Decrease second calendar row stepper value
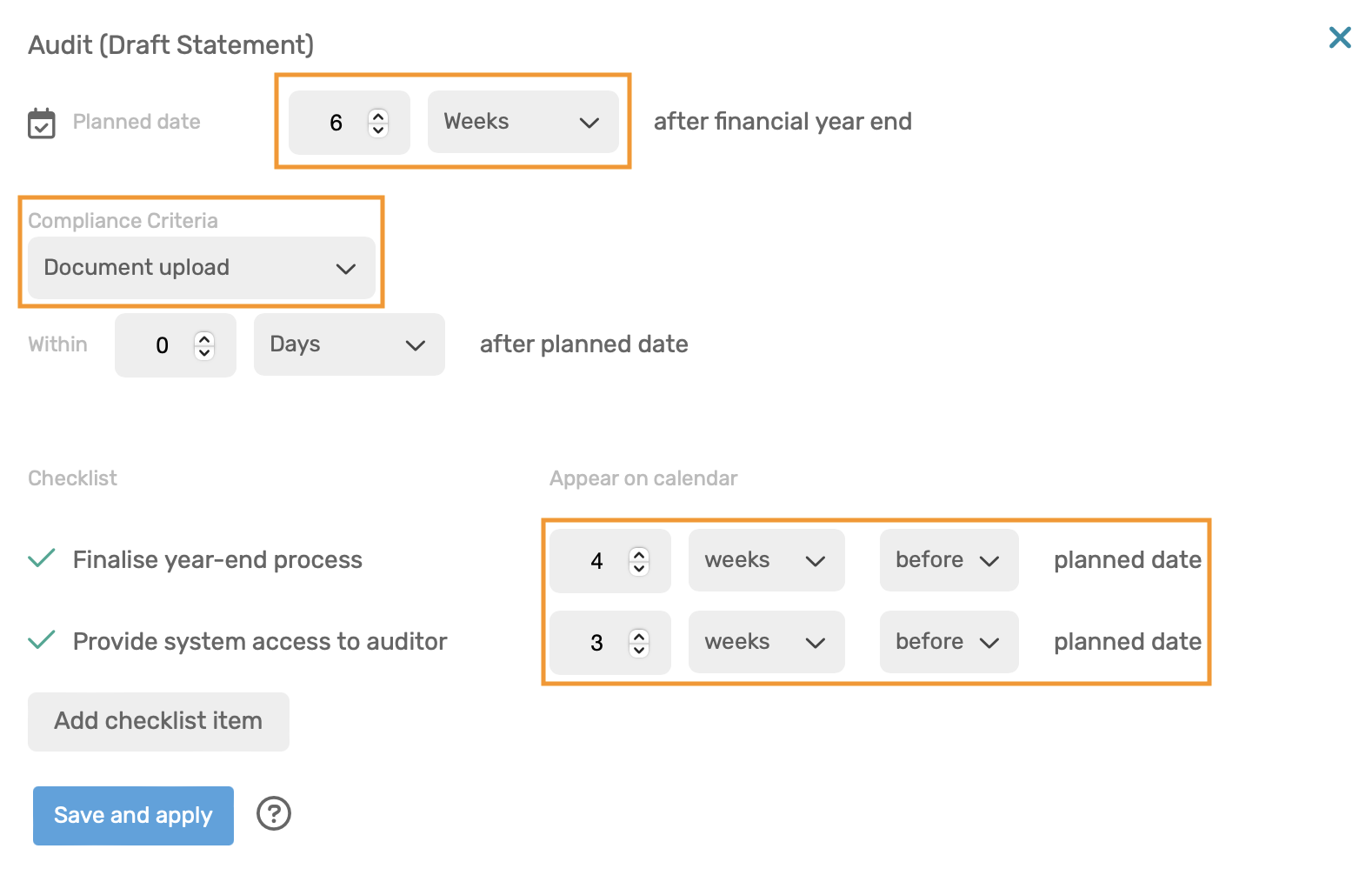Viewport: 1372px width, 882px height. [639, 650]
